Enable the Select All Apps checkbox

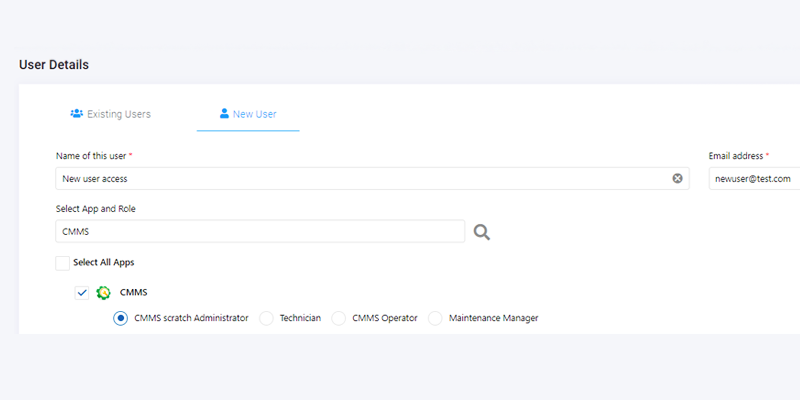[63, 263]
